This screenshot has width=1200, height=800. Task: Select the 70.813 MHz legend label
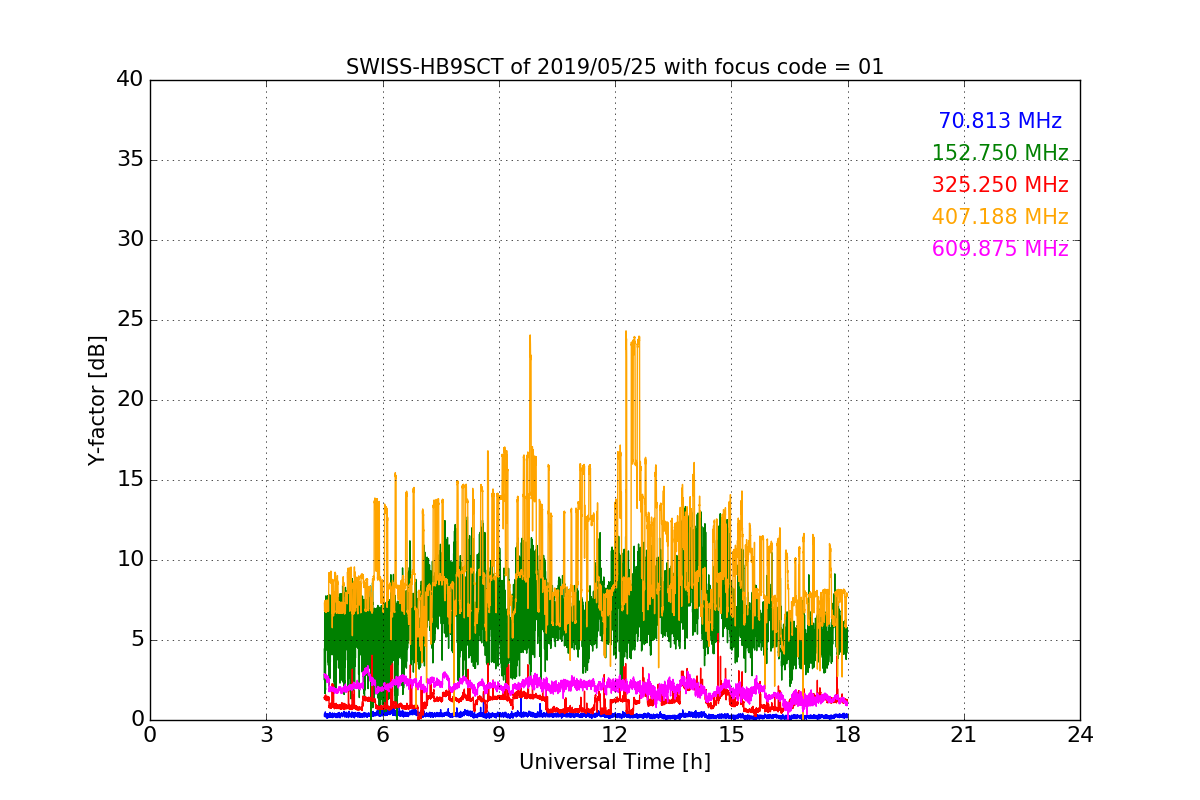(x=1000, y=121)
